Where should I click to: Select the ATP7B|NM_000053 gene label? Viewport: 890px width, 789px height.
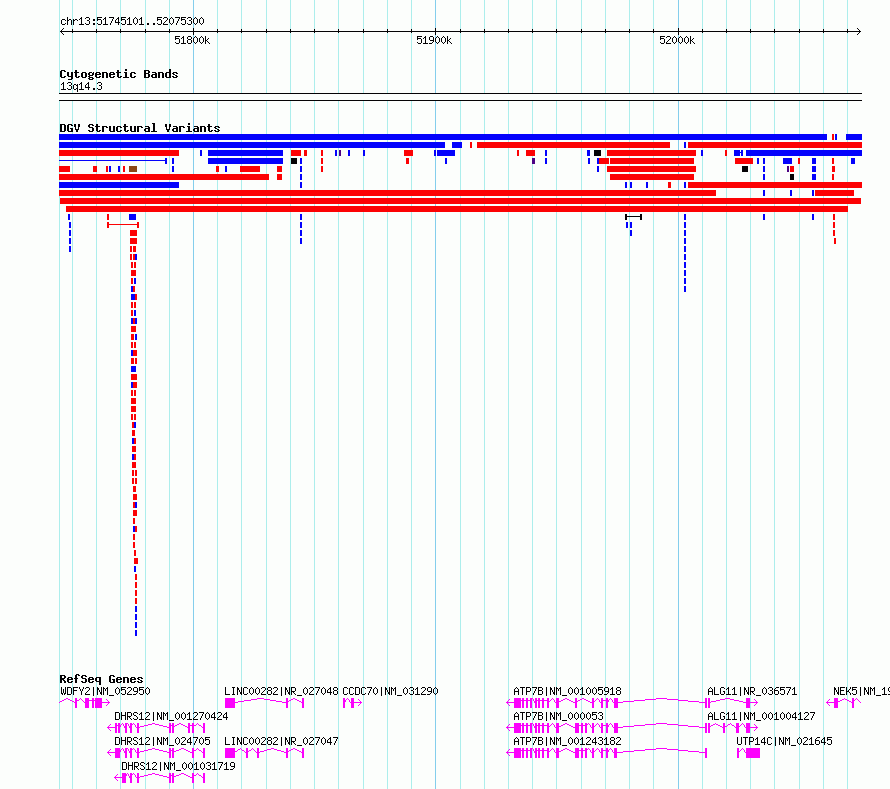[x=559, y=716]
